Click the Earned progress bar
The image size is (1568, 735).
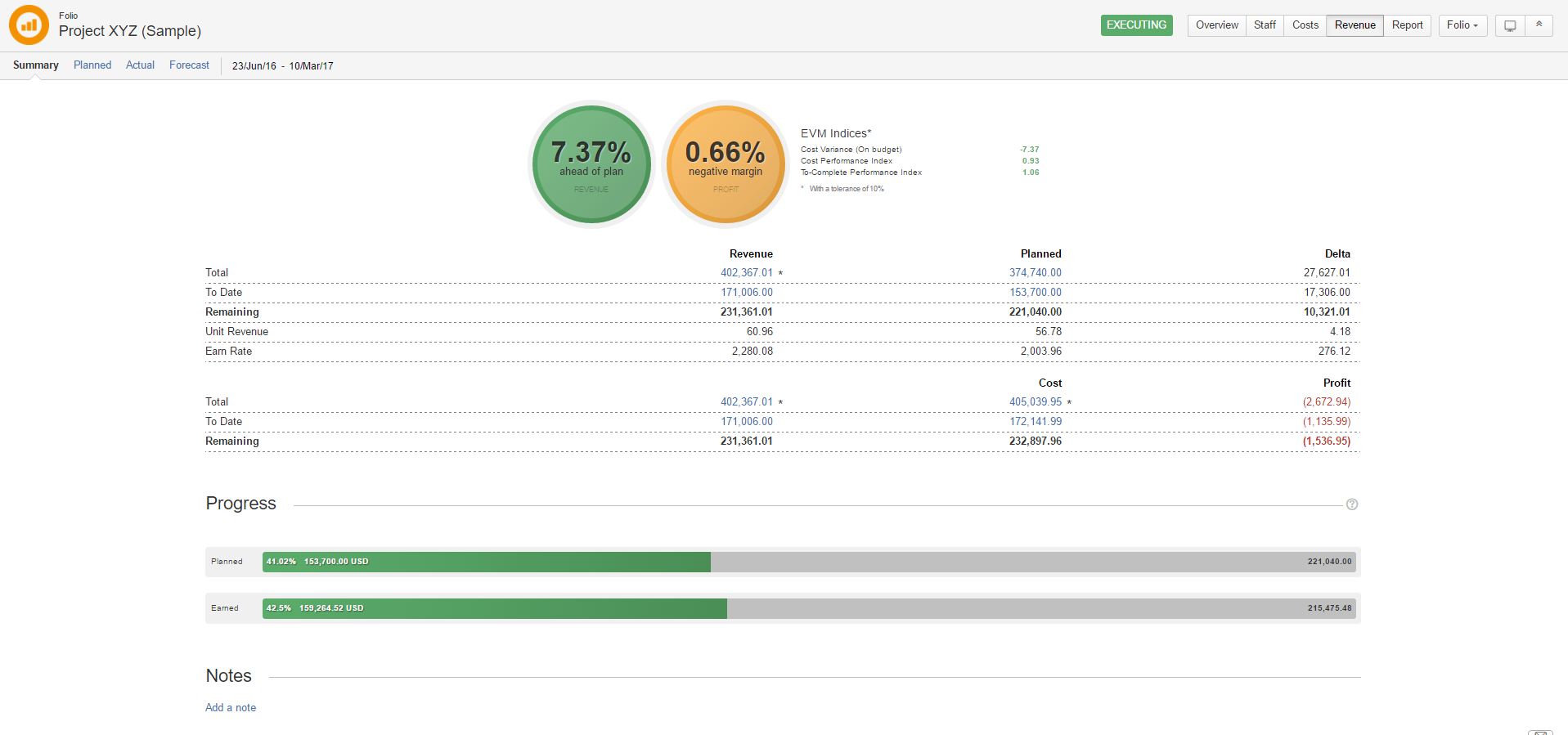[808, 608]
